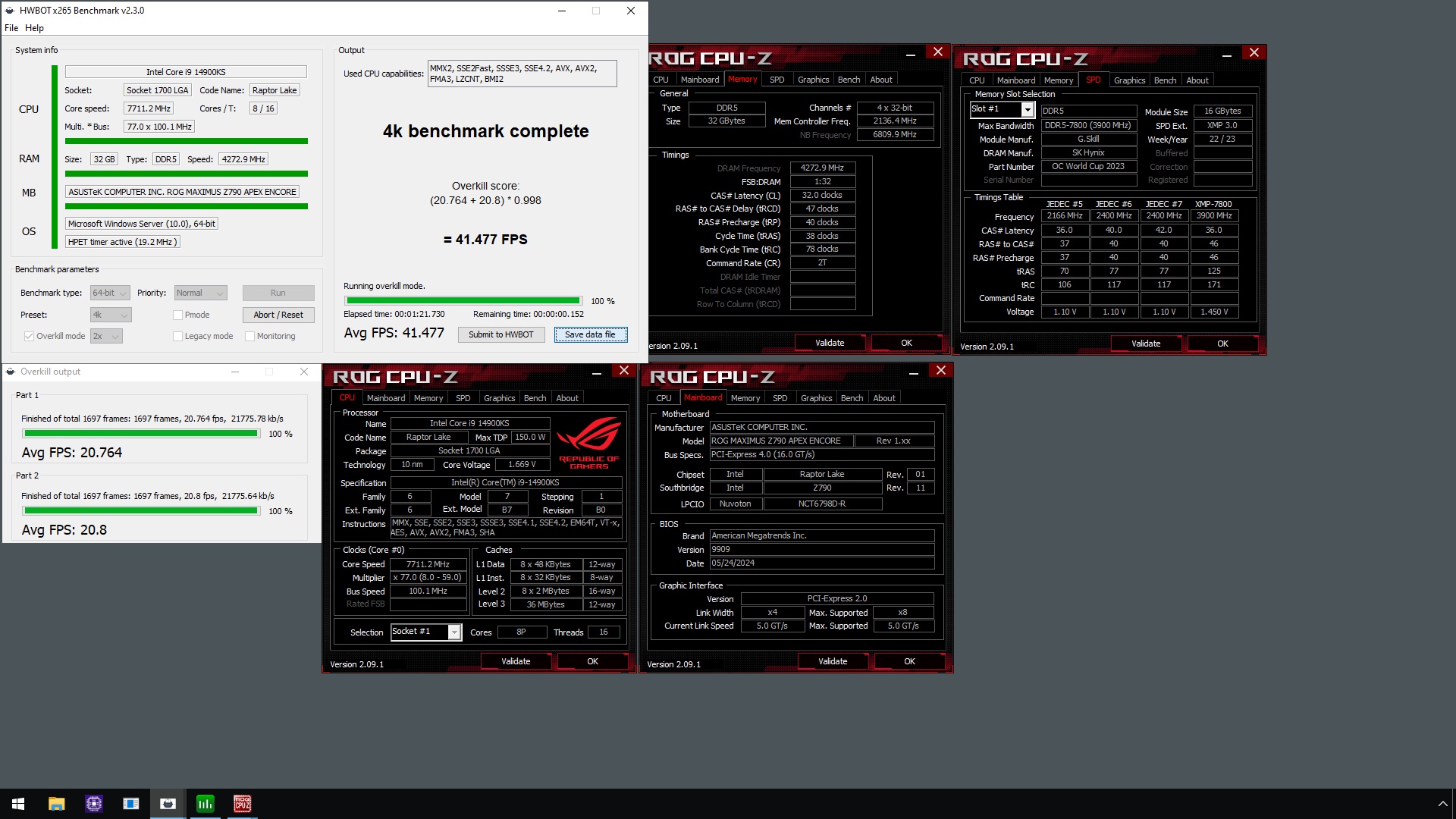
Task: Select Mainboard tab in Memory window
Action: click(699, 80)
